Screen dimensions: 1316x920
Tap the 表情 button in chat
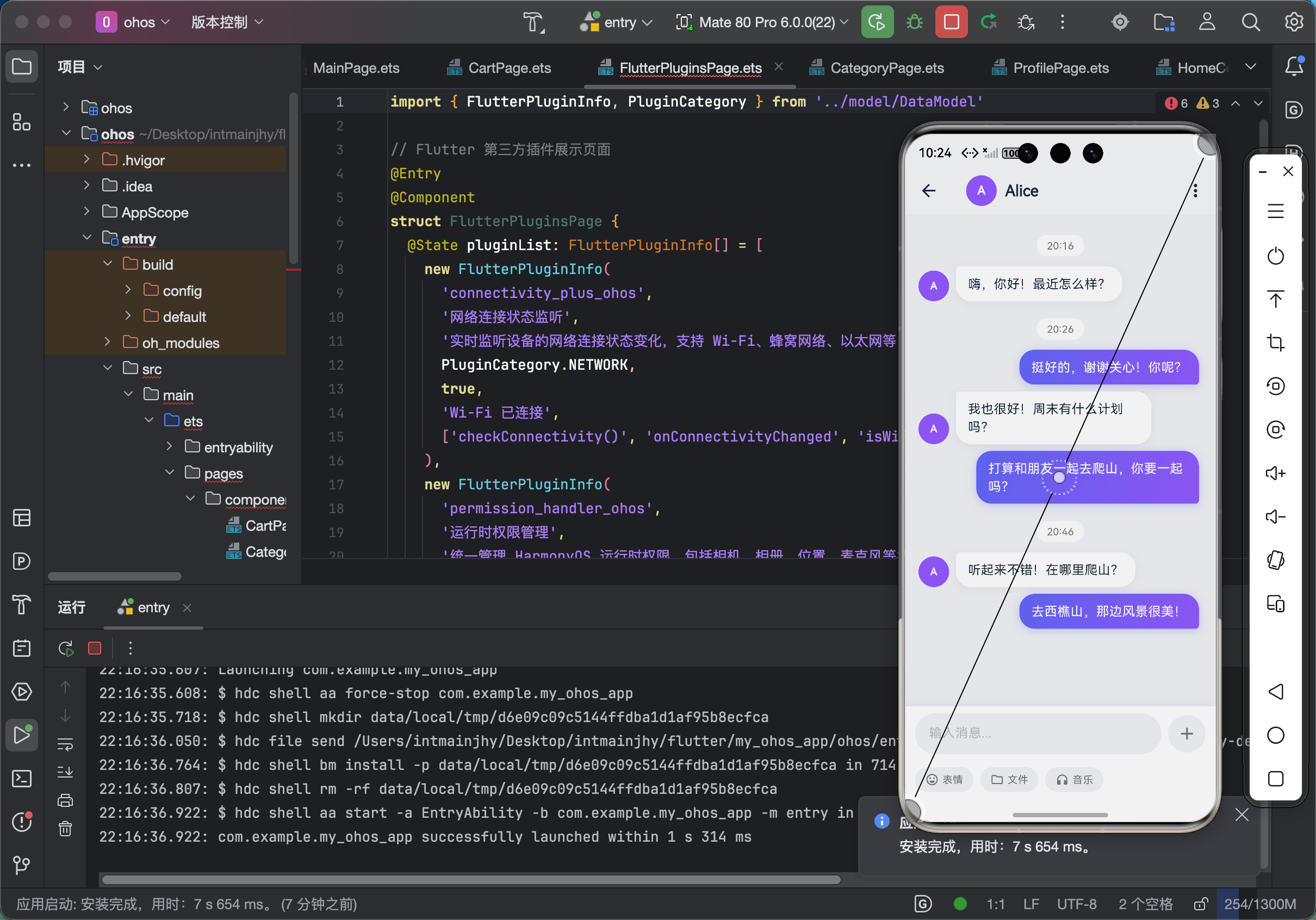(x=945, y=780)
